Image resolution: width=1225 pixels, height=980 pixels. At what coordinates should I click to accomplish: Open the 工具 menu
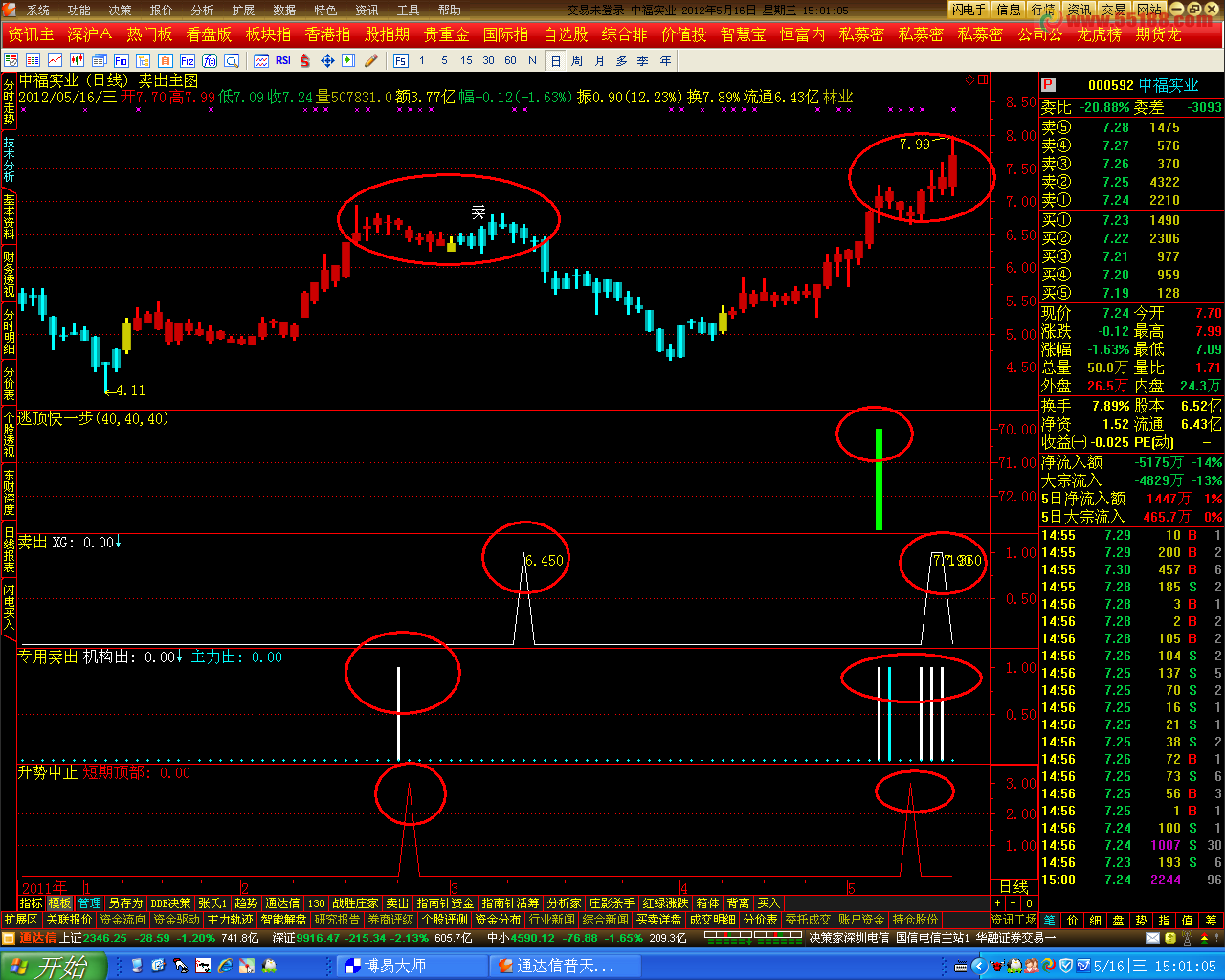tap(408, 10)
